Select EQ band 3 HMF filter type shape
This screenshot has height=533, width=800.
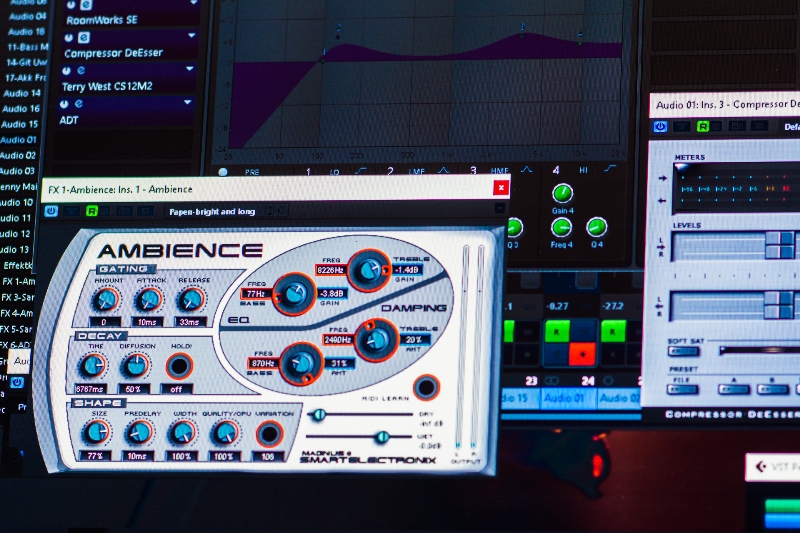527,169
